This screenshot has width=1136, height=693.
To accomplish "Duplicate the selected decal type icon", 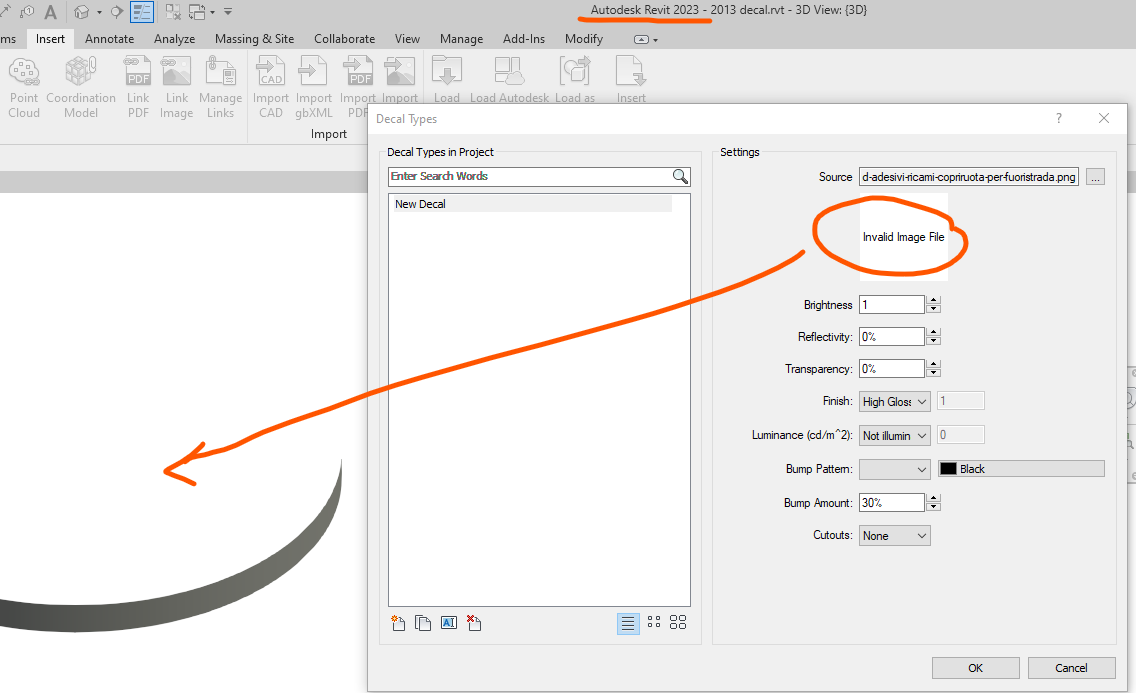I will (423, 623).
